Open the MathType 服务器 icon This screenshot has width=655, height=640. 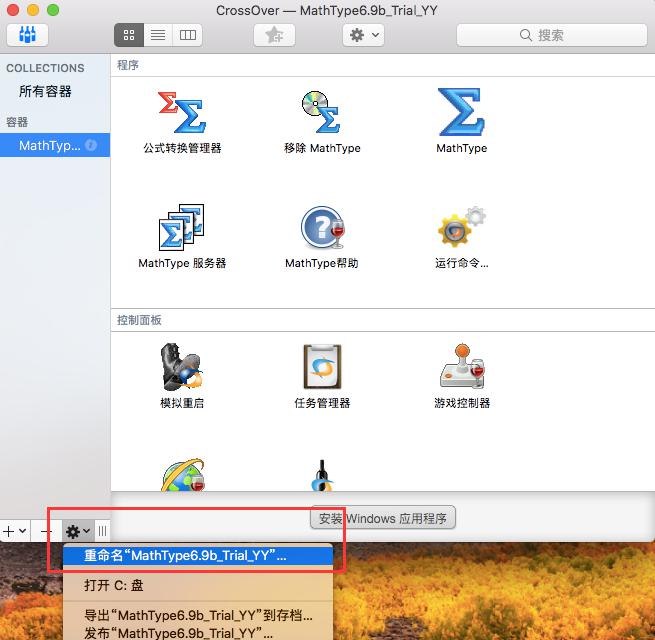point(181,228)
